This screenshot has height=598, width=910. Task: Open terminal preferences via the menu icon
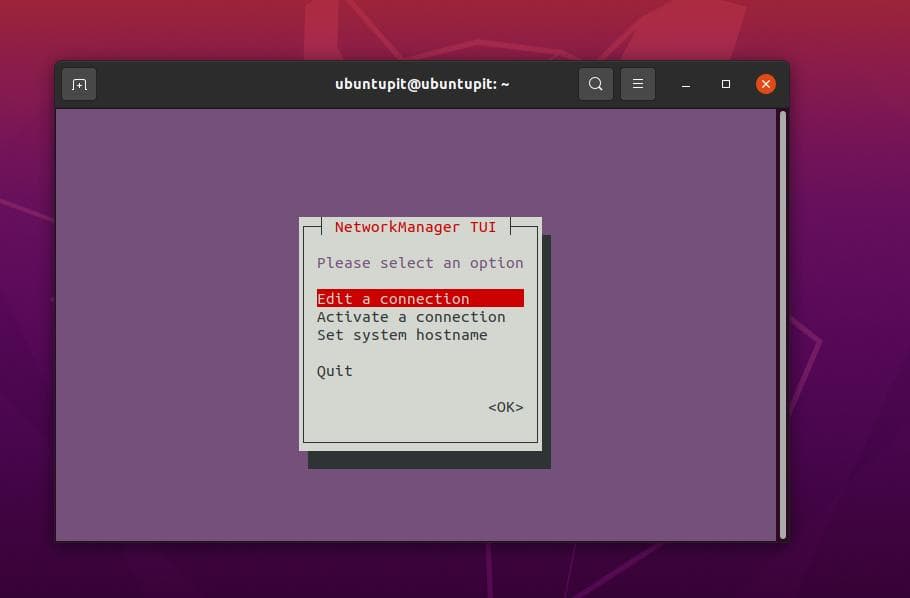638,84
